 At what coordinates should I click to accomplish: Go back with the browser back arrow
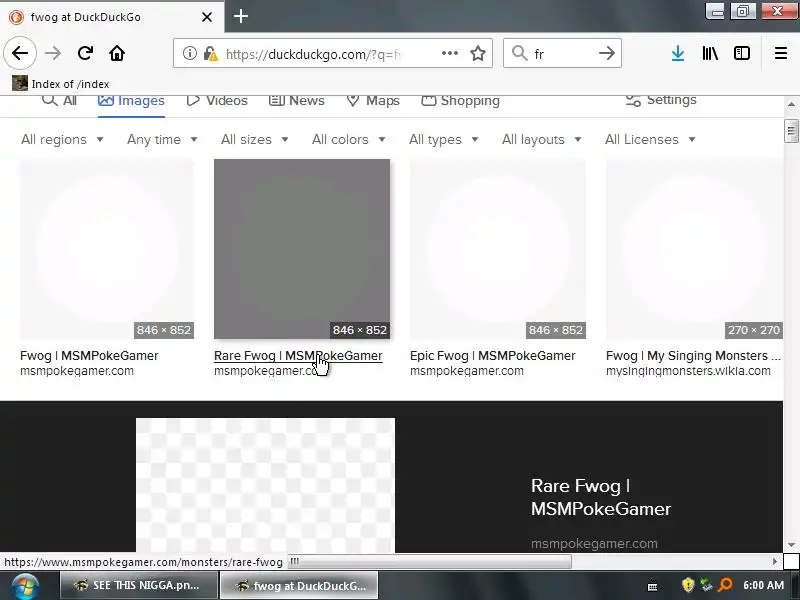click(x=20, y=53)
